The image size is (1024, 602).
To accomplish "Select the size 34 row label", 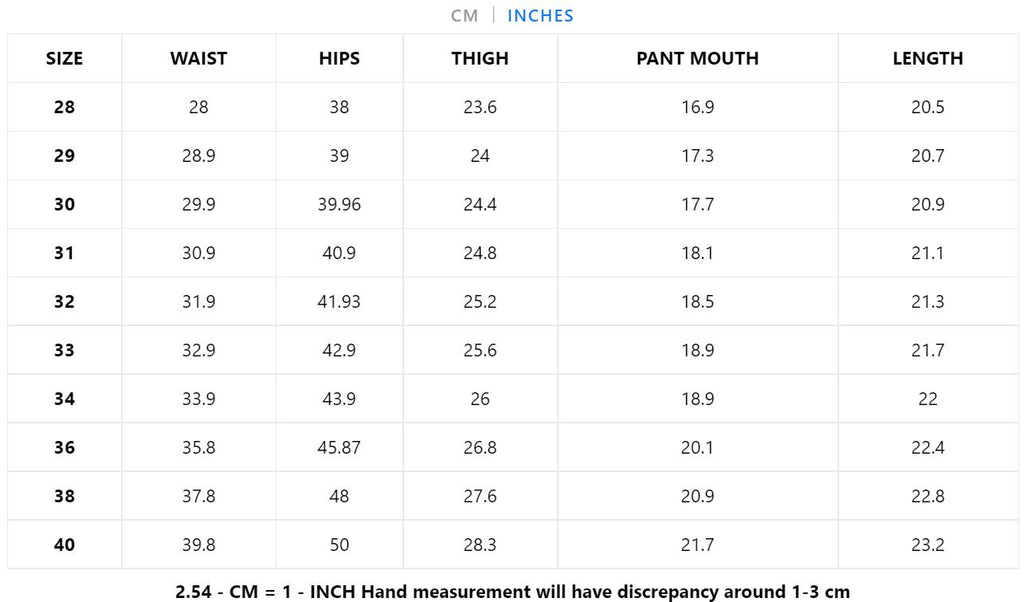I will coord(64,399).
